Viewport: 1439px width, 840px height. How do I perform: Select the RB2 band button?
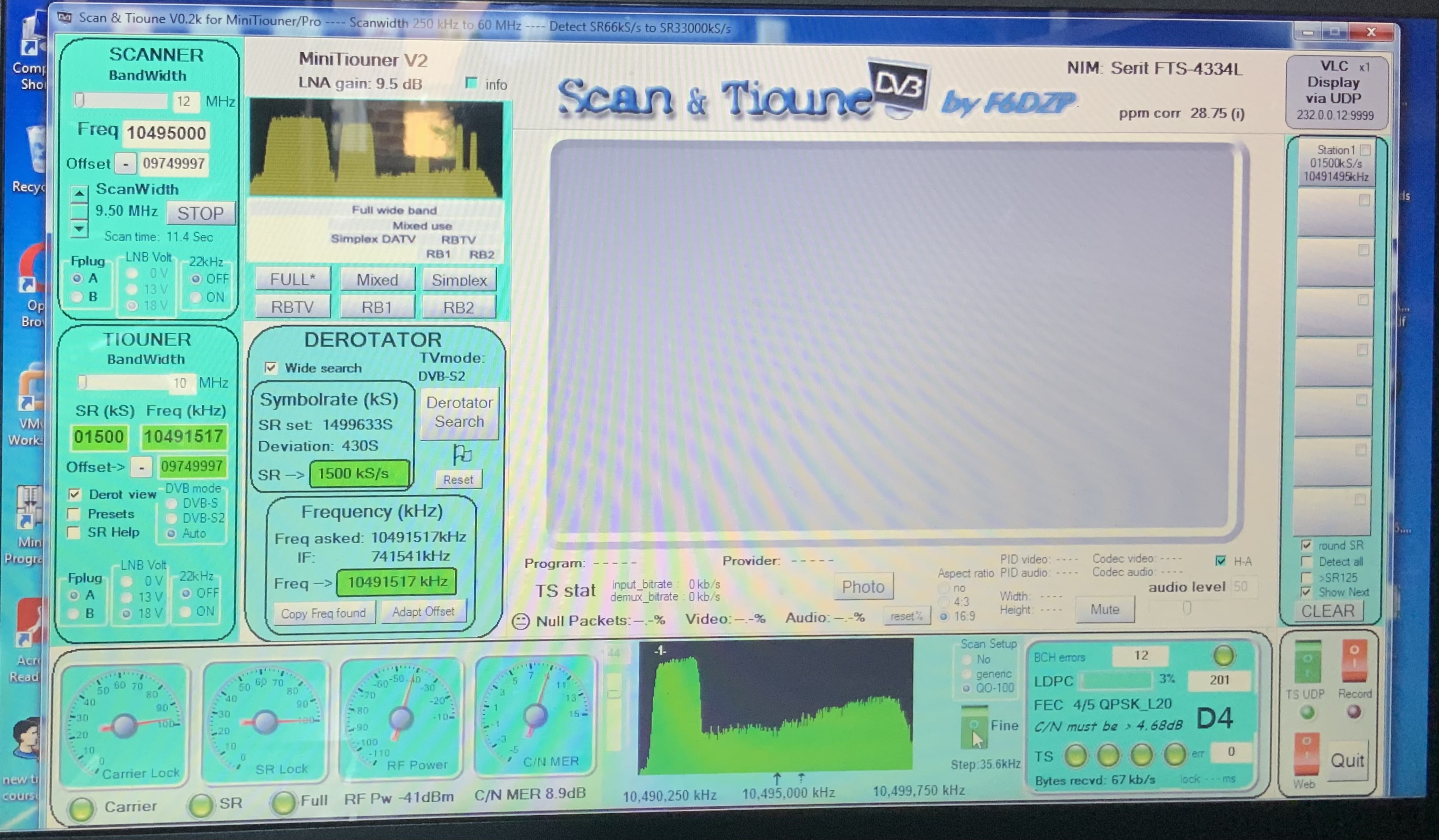(x=459, y=308)
